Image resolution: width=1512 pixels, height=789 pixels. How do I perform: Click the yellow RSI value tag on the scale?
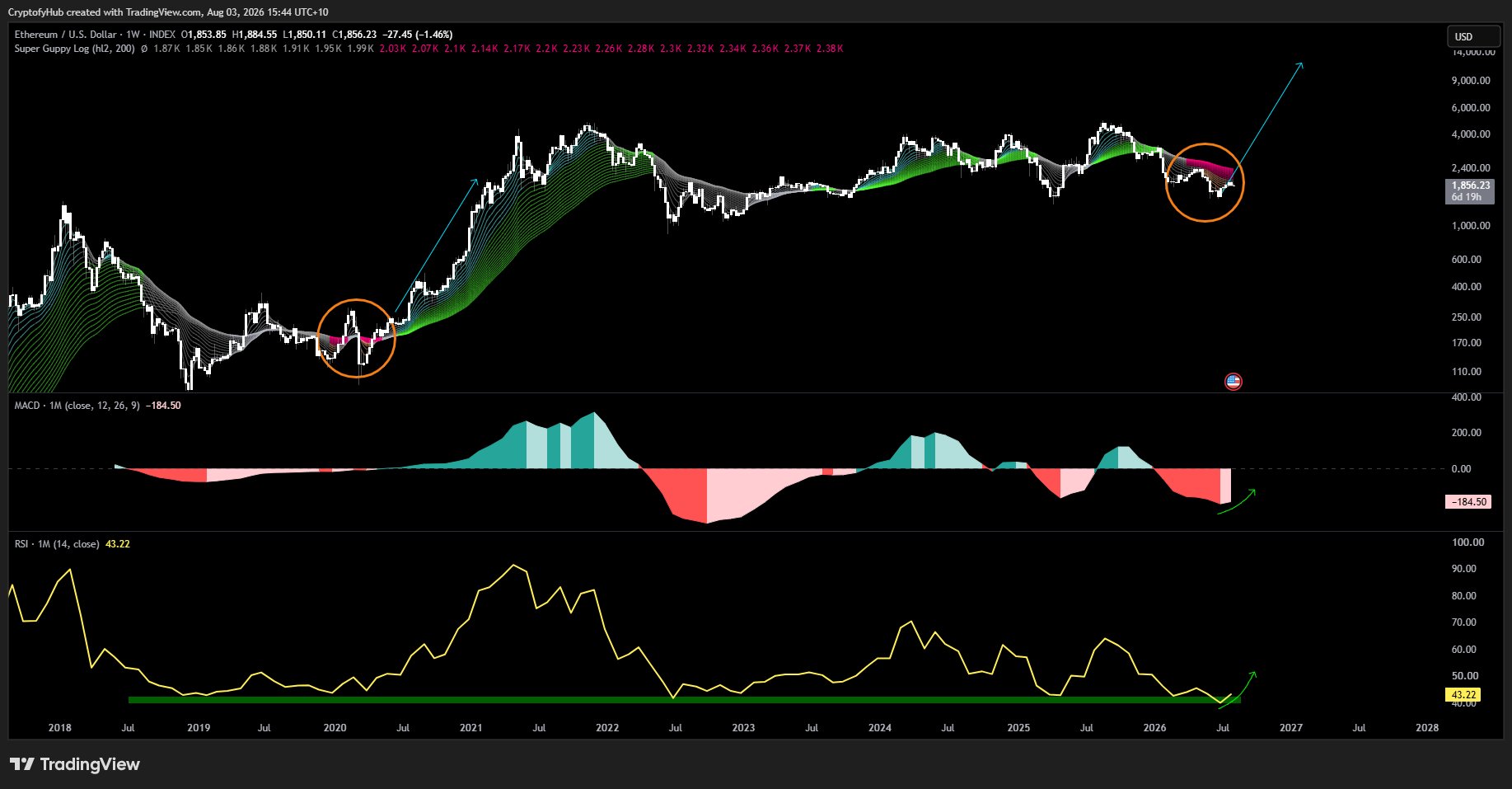click(1463, 695)
